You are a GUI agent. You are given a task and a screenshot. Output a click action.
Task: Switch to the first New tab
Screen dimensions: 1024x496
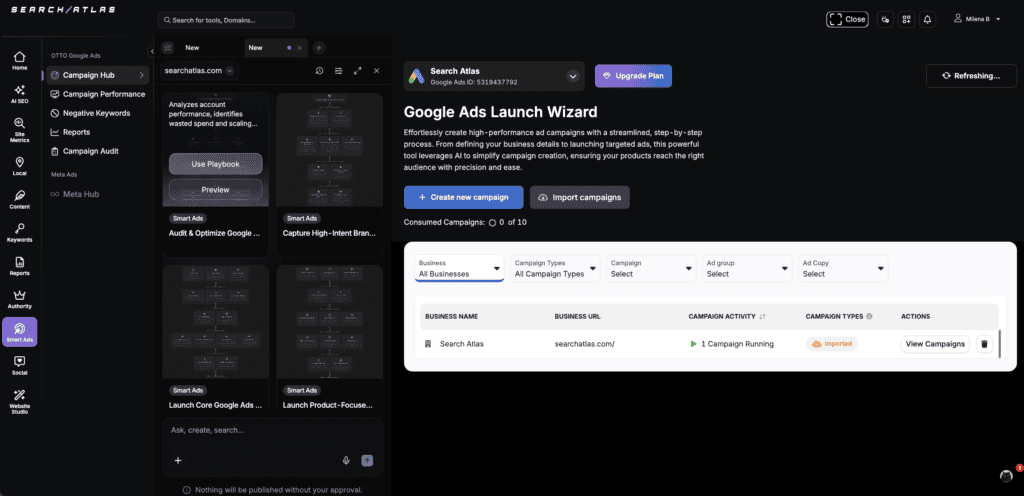(192, 48)
